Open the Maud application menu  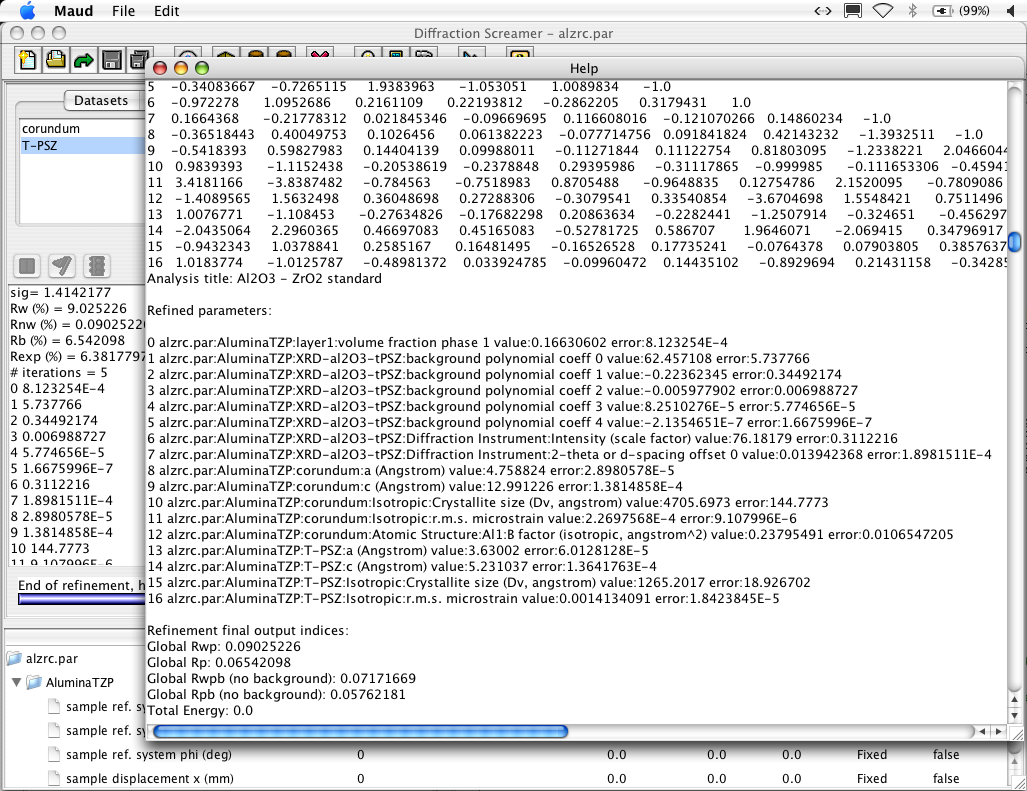click(73, 11)
